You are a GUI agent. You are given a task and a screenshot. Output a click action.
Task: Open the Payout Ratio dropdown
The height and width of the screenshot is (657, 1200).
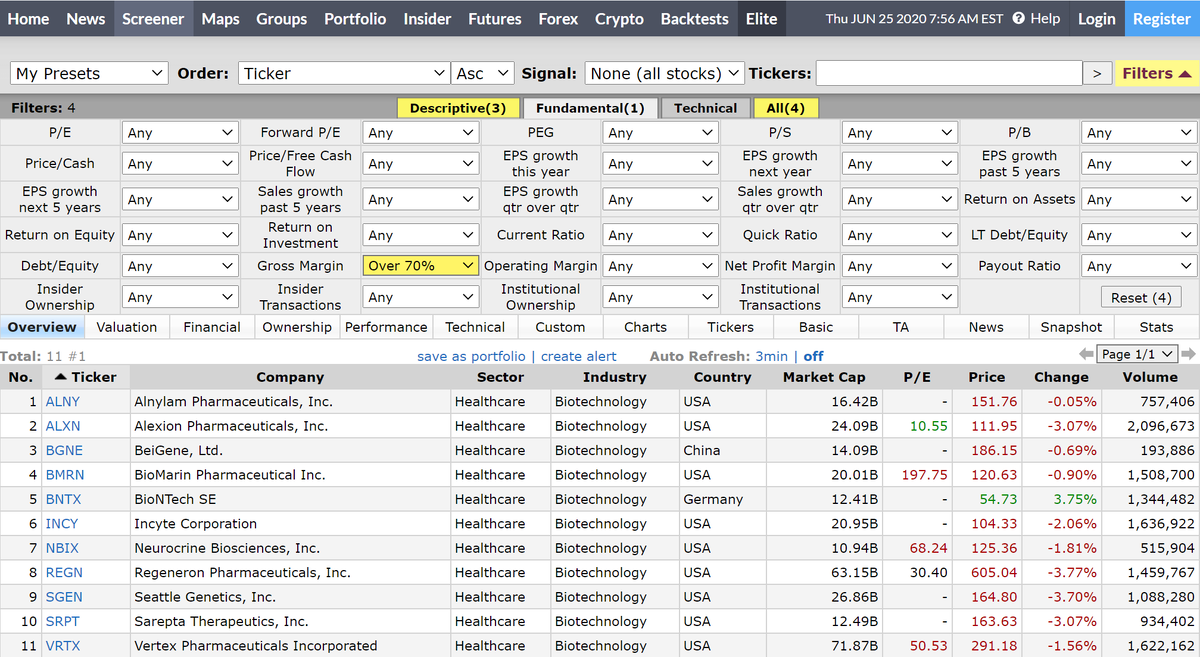click(1139, 266)
